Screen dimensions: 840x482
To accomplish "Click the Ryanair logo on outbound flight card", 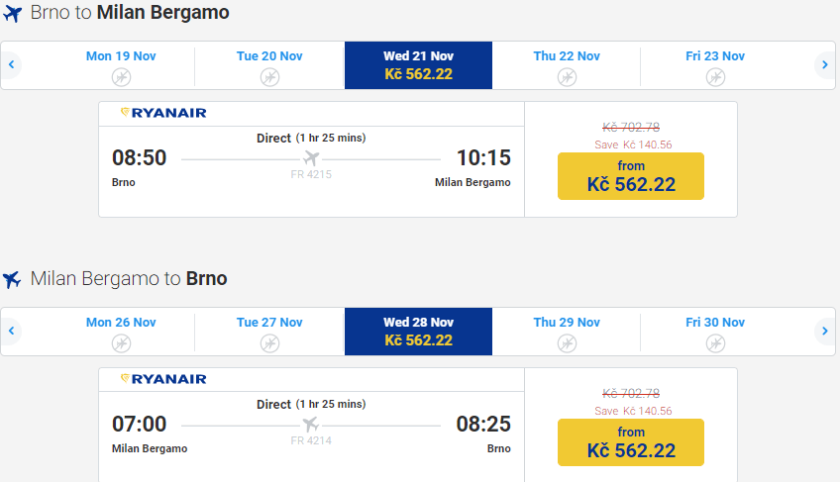I will click(x=163, y=113).
